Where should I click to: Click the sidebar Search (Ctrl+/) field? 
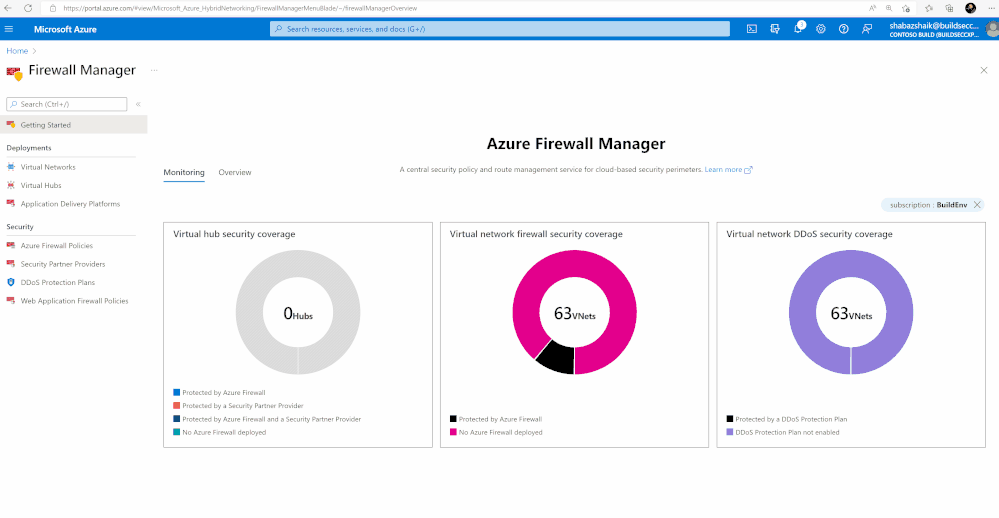click(x=67, y=104)
